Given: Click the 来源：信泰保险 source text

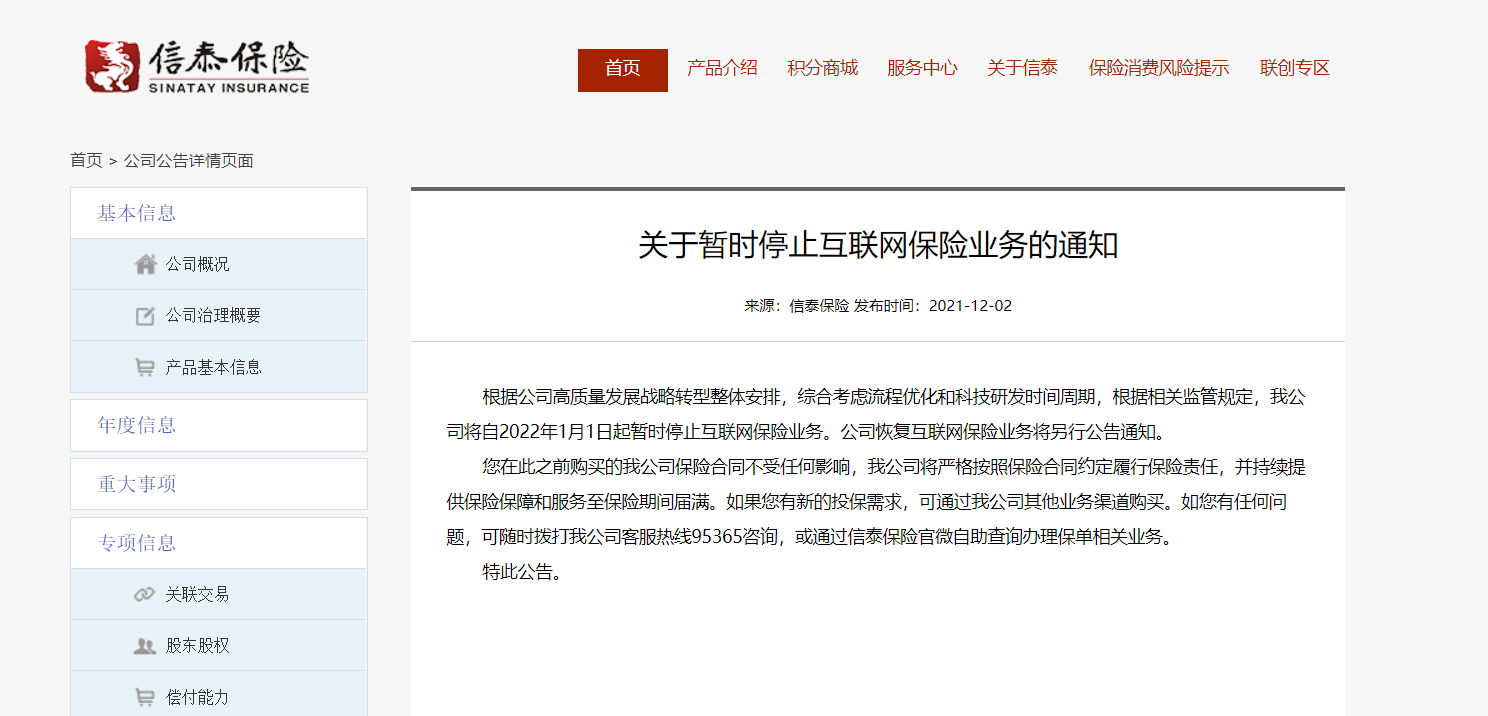Looking at the screenshot, I should point(796,306).
